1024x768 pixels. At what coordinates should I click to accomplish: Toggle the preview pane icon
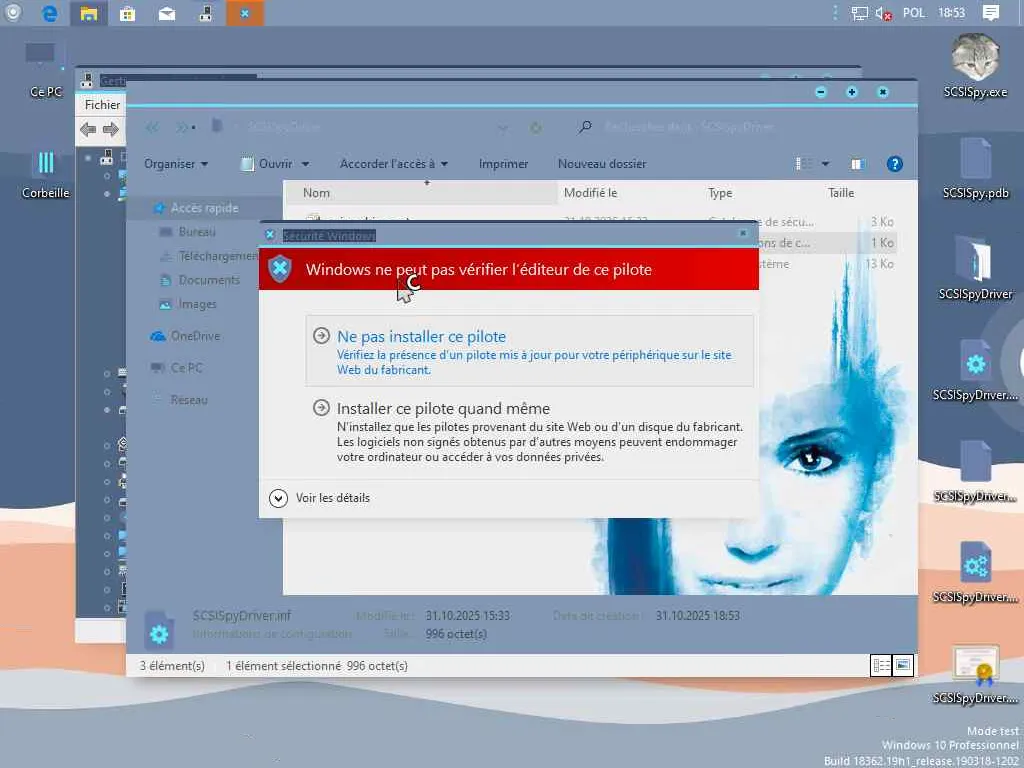857,164
